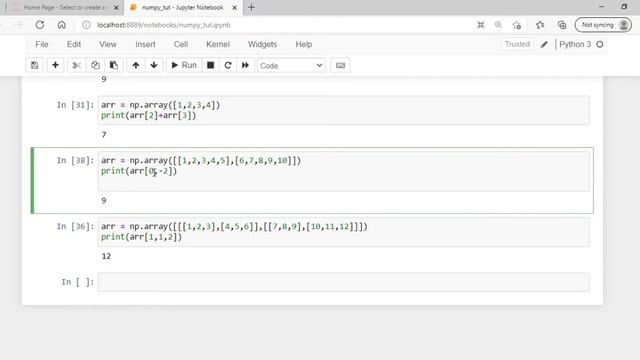
Task: Click the Python 3 kernel name
Action: coord(575,44)
